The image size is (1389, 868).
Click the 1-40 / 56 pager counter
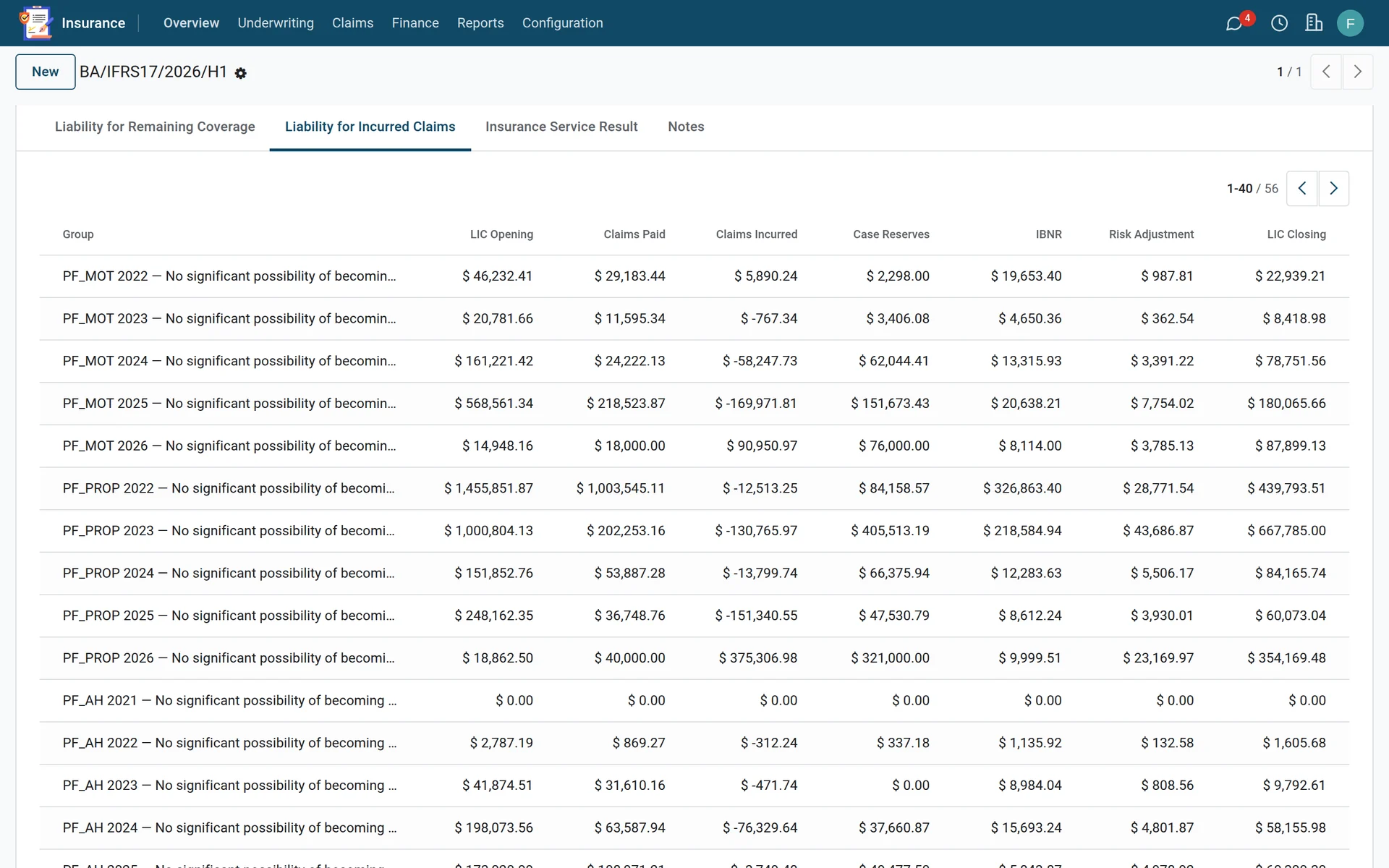[1252, 189]
